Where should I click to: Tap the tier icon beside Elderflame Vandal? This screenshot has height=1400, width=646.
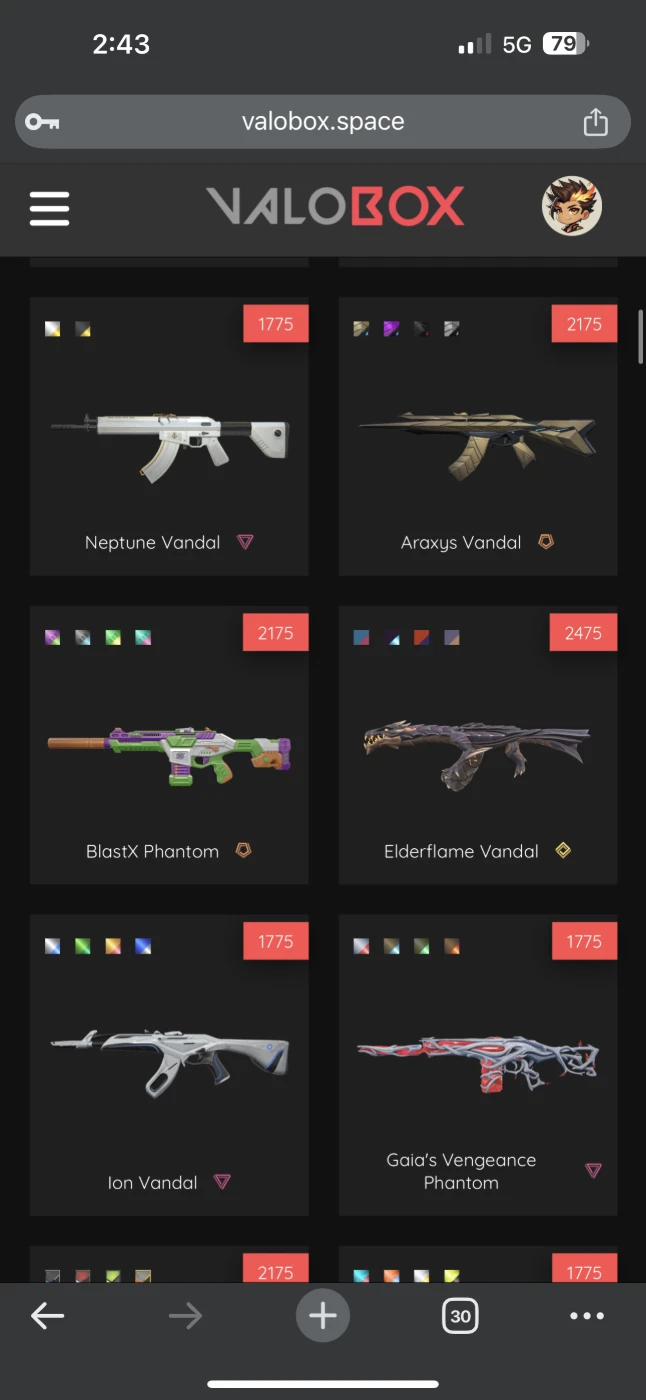click(564, 850)
